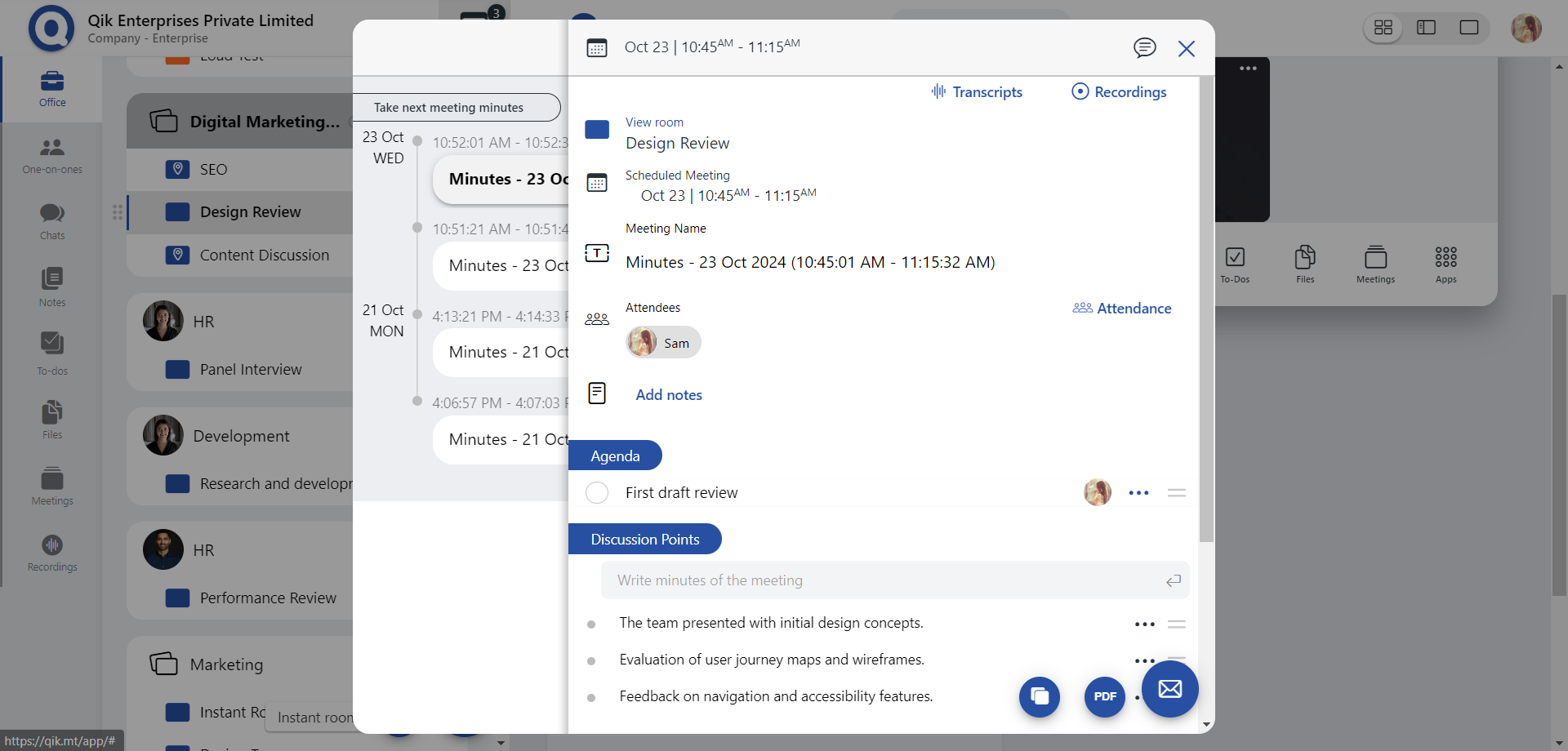Screen dimensions: 1568x751
Task: Copy the minutes using the copy button
Action: click(x=1040, y=696)
